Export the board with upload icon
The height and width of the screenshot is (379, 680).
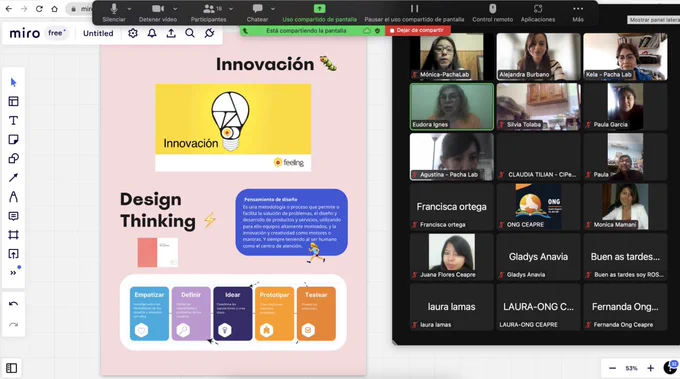[x=171, y=33]
